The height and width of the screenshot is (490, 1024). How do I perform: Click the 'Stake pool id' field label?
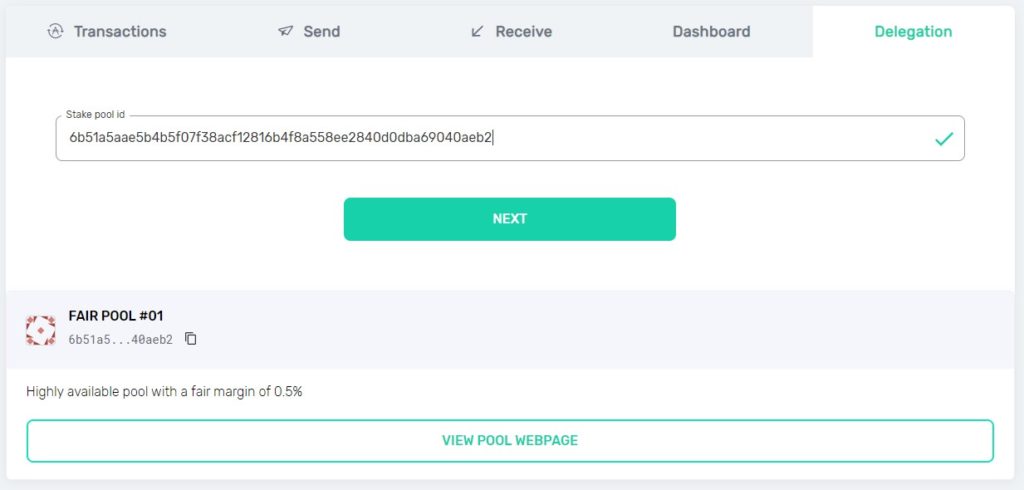click(x=95, y=114)
